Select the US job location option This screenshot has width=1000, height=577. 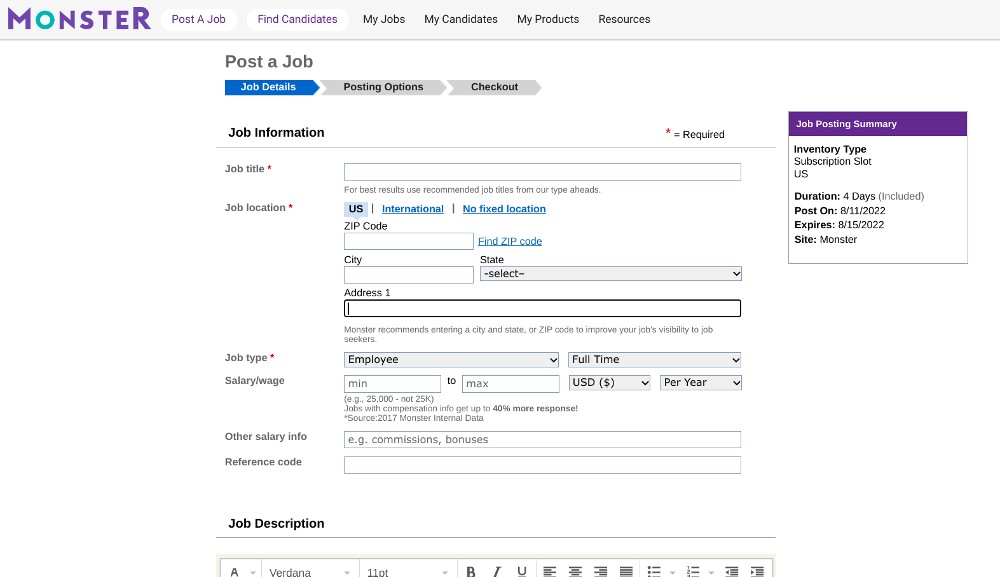click(356, 209)
